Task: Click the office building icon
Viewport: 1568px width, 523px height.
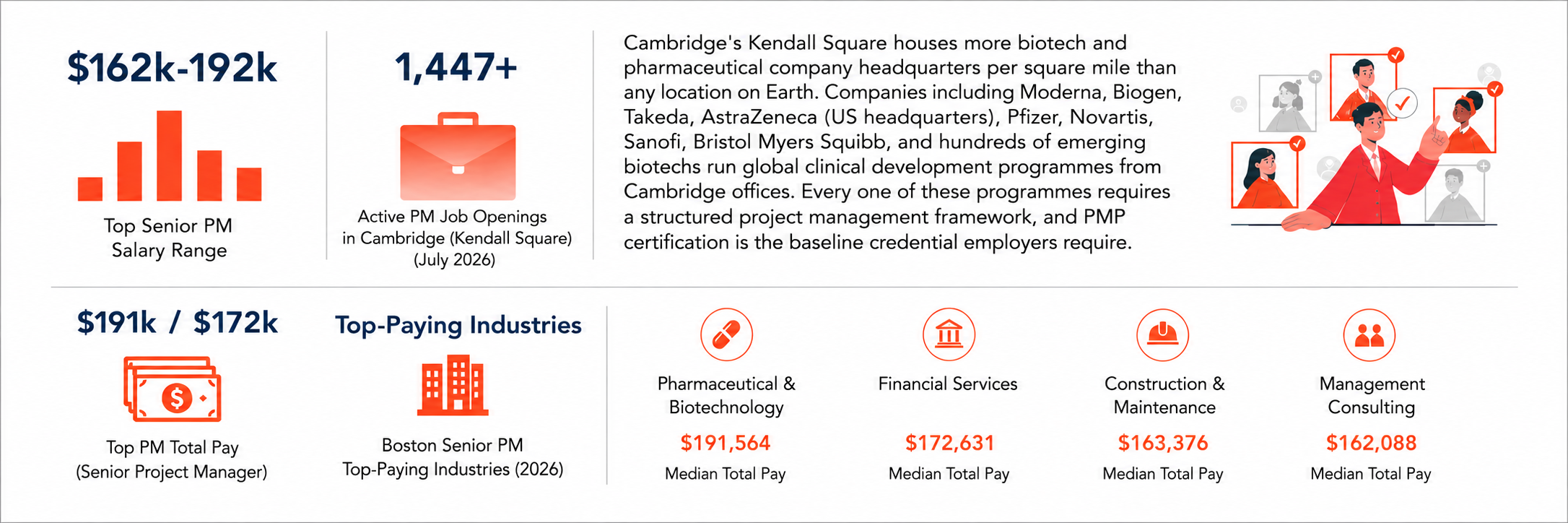Action: tap(453, 385)
